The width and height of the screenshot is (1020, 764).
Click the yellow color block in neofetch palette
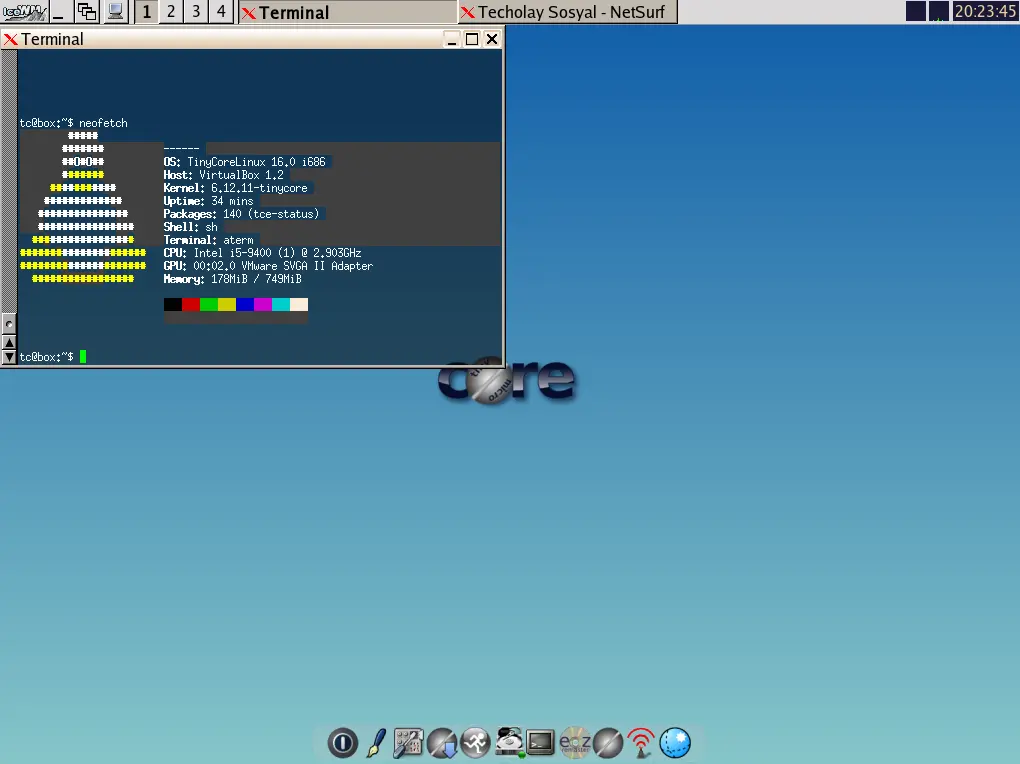(227, 305)
